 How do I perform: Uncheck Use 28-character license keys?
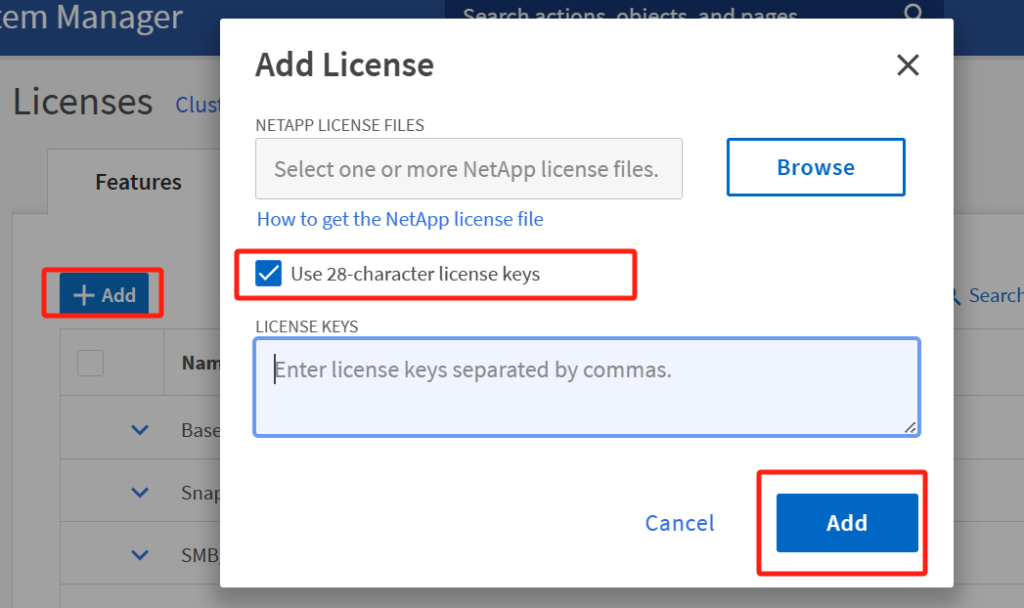click(268, 274)
